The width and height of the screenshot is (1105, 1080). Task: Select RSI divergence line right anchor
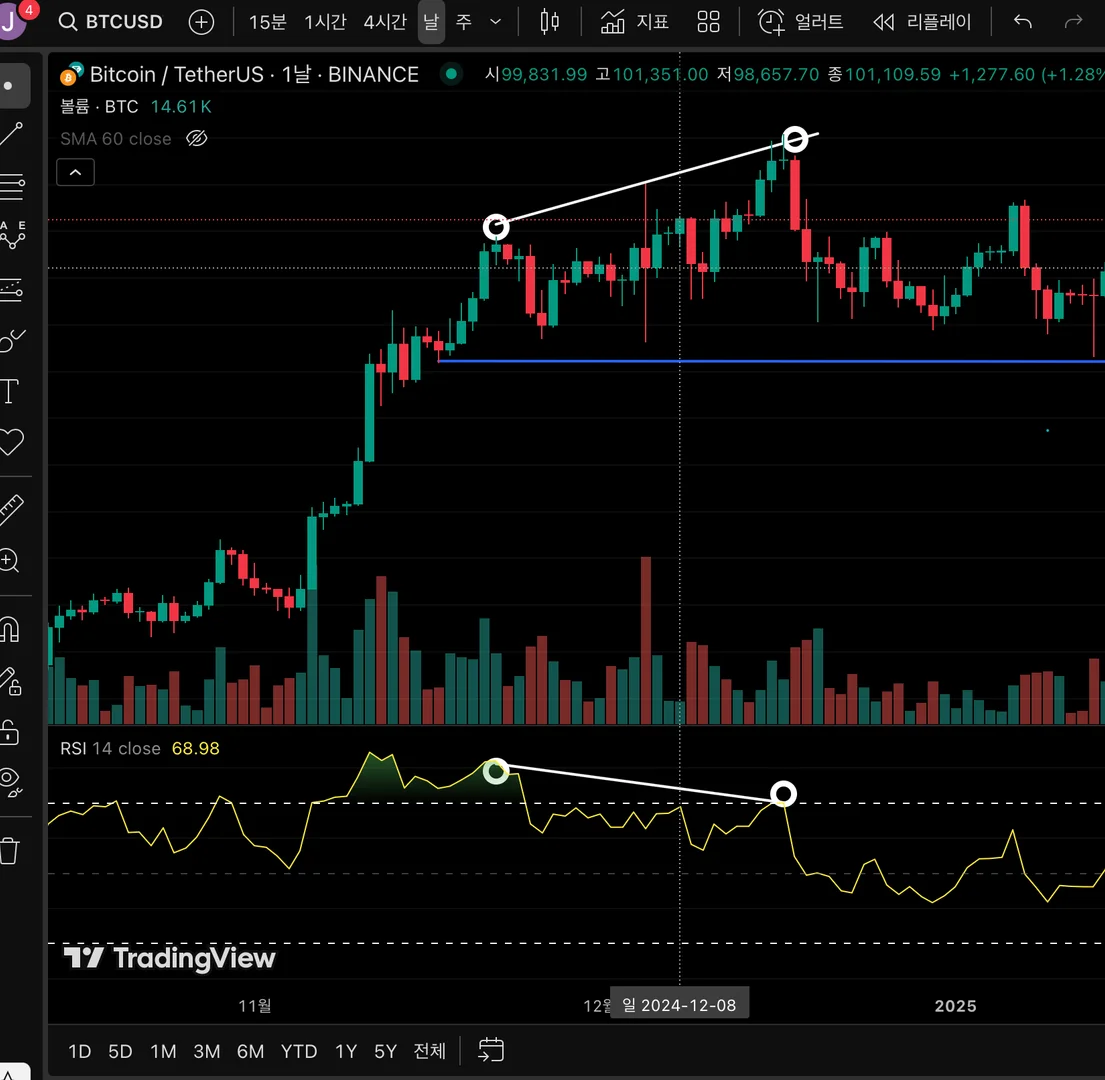(x=783, y=794)
